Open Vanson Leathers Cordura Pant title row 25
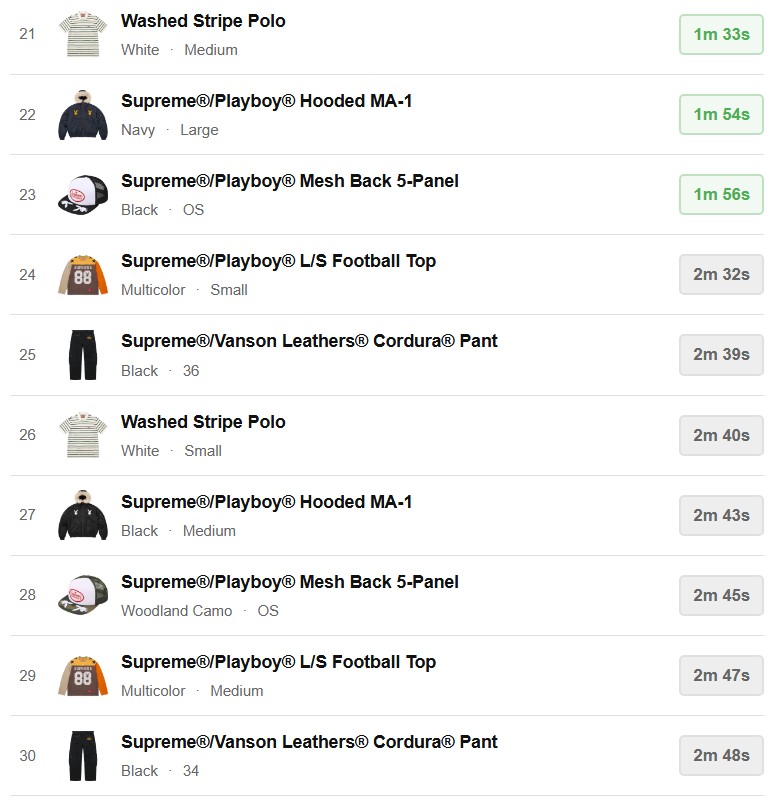The image size is (775, 803). pos(309,341)
